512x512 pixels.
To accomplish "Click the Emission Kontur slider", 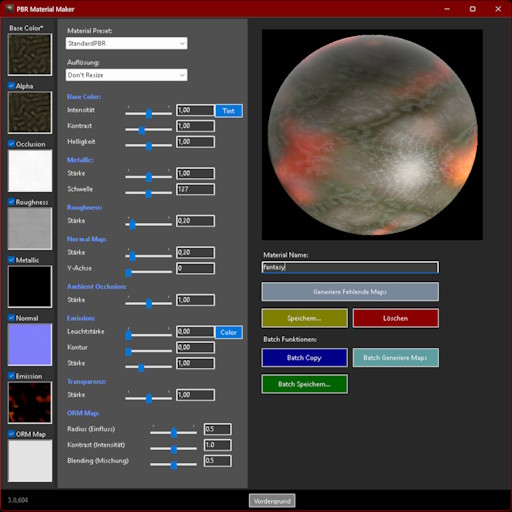I will [x=149, y=350].
